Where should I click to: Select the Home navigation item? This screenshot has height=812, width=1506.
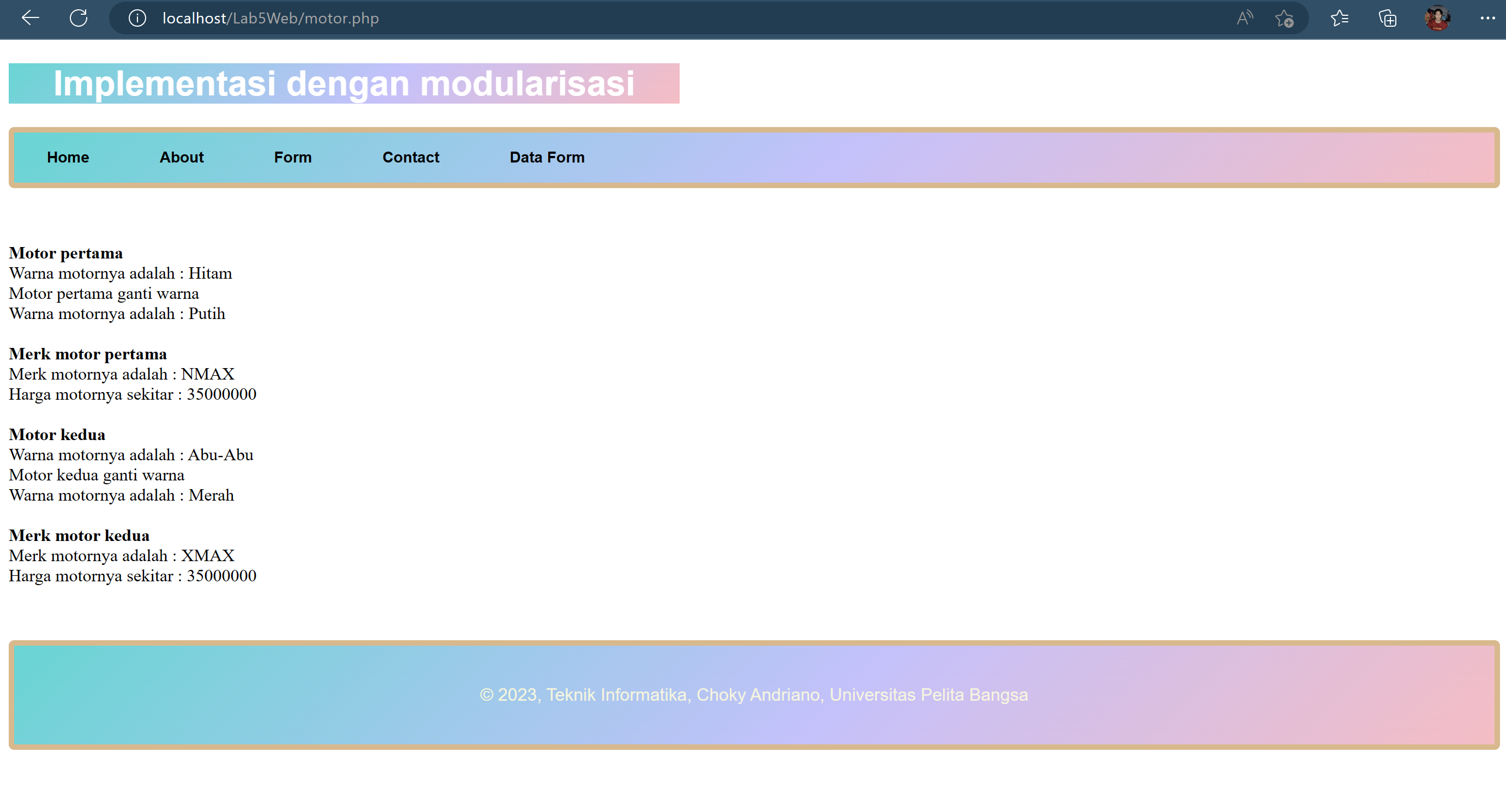click(x=67, y=157)
